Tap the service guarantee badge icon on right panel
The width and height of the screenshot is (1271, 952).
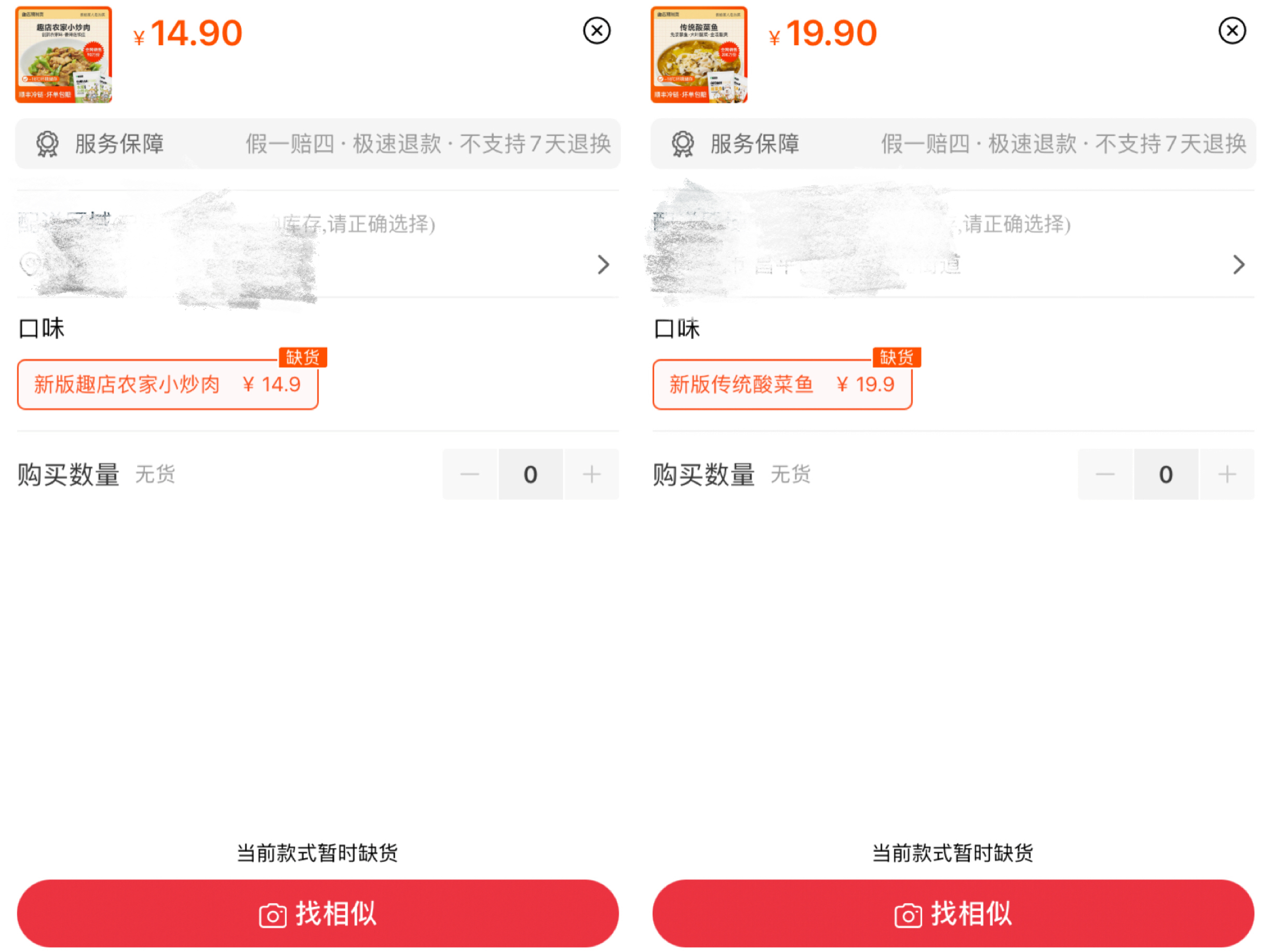tap(683, 144)
